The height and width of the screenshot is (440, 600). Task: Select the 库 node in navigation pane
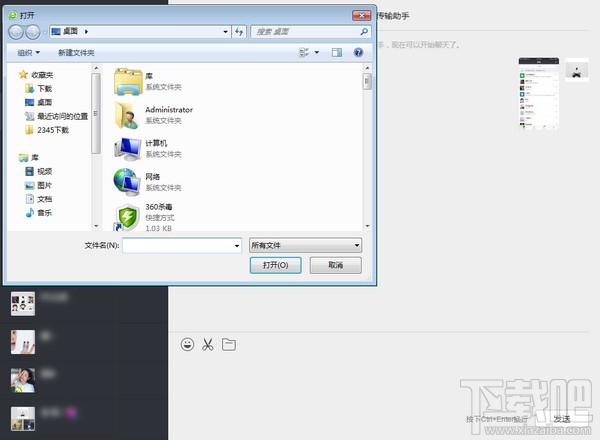tap(29, 157)
